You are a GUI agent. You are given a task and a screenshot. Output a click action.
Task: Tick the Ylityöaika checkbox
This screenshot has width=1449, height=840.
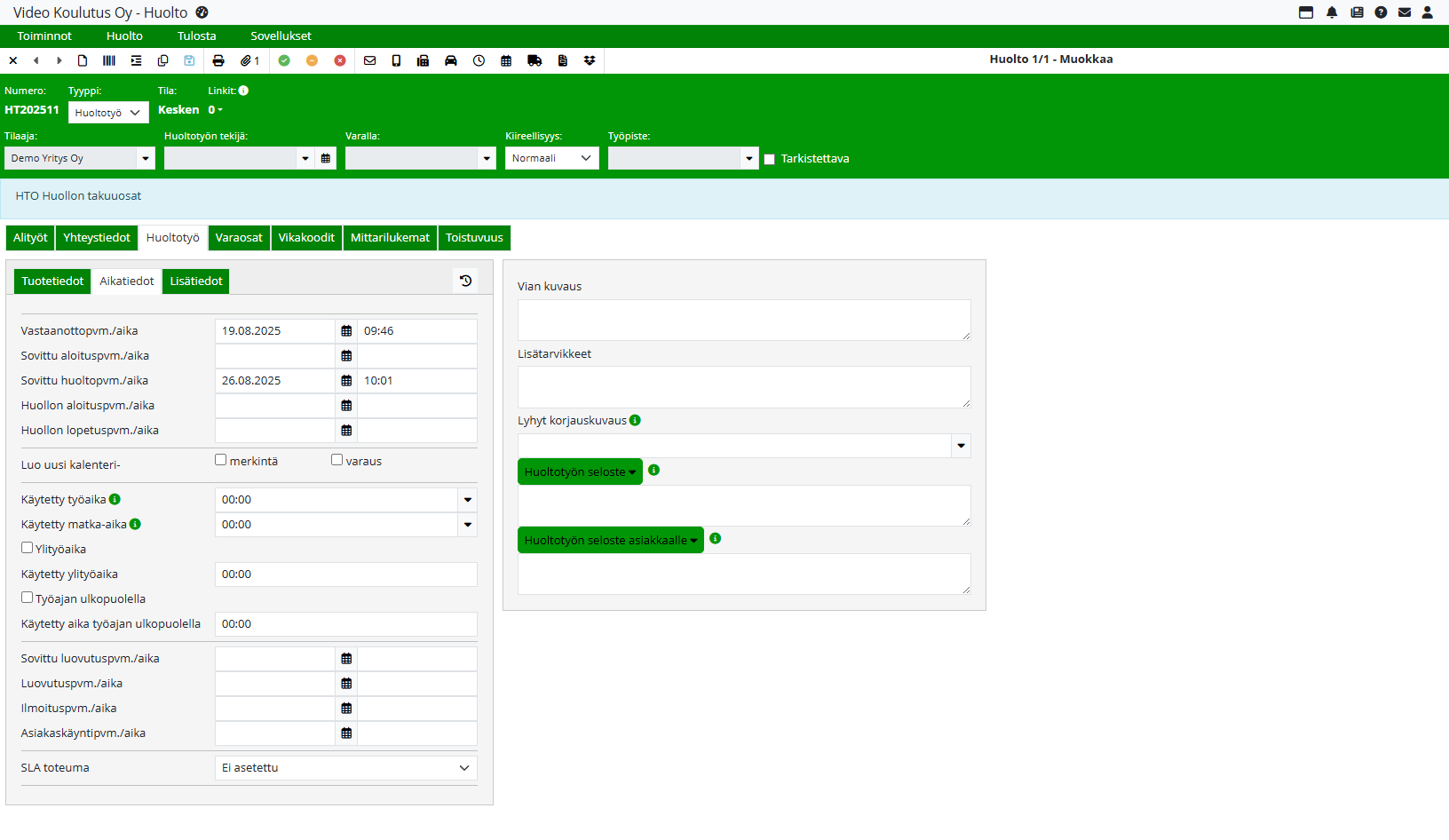[x=28, y=548]
